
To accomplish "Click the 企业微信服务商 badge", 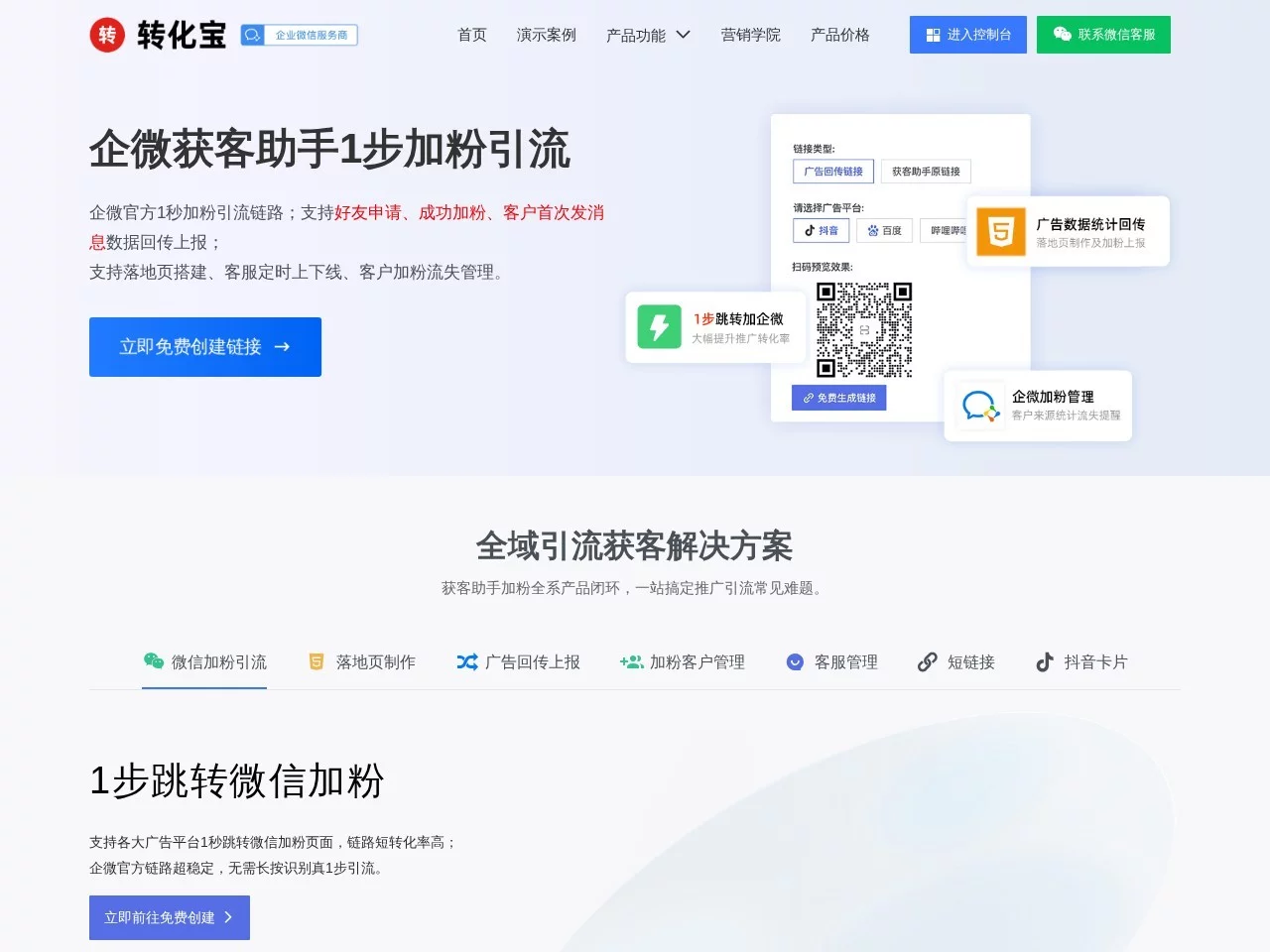I will click(299, 35).
